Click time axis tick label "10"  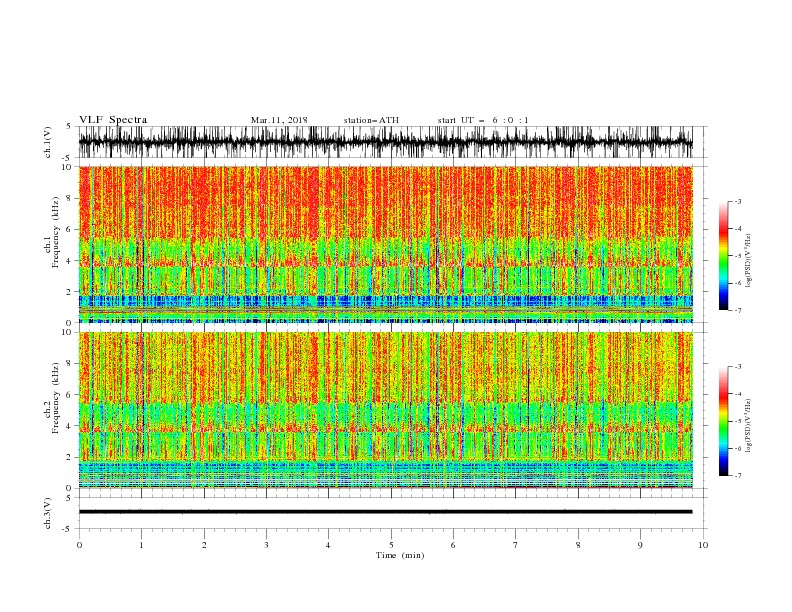pos(703,545)
